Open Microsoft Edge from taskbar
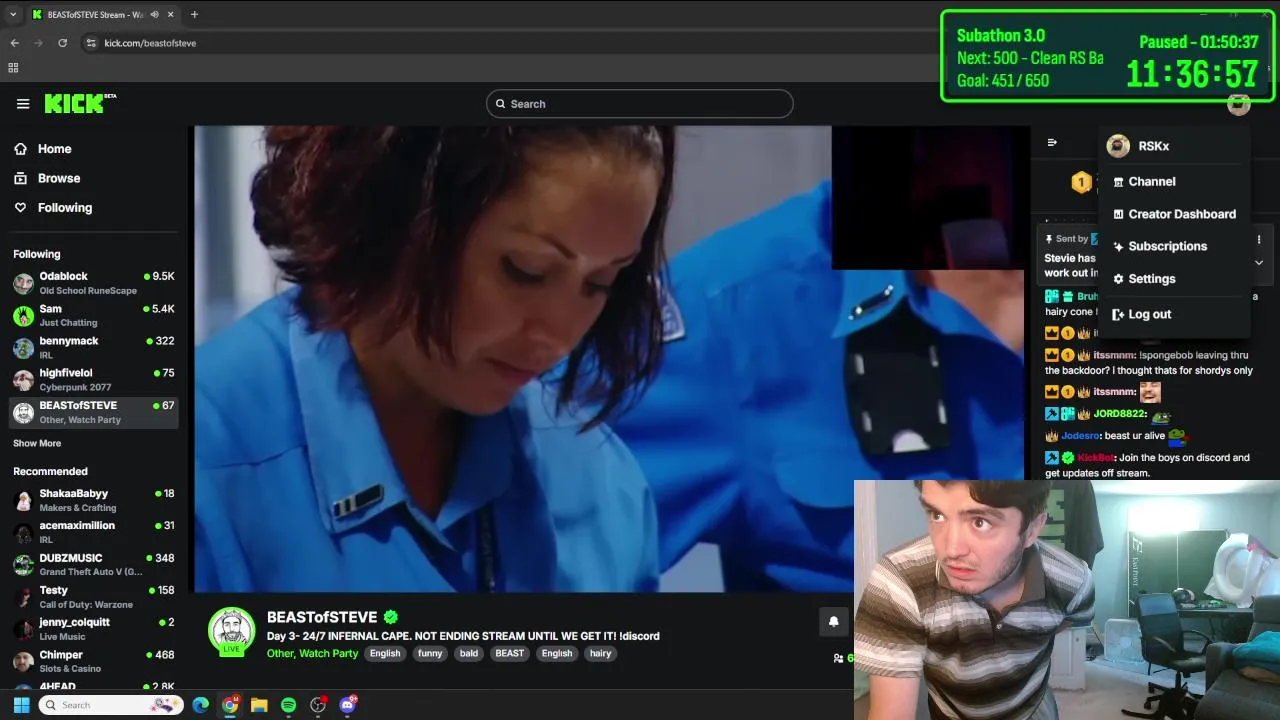This screenshot has width=1280, height=720. [201, 705]
